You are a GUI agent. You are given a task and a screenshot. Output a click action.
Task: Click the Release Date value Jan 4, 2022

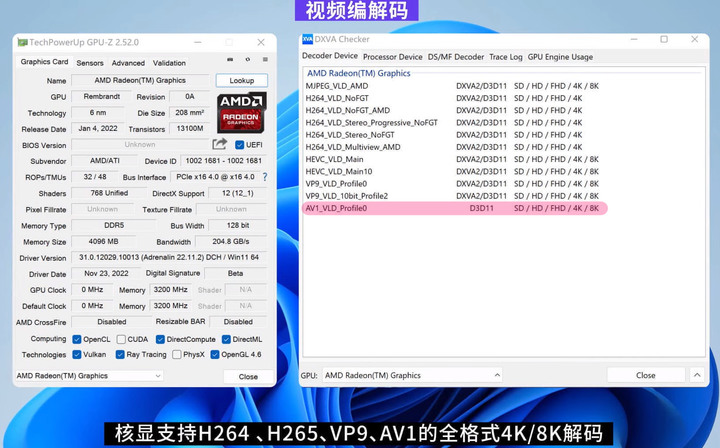tap(98, 129)
